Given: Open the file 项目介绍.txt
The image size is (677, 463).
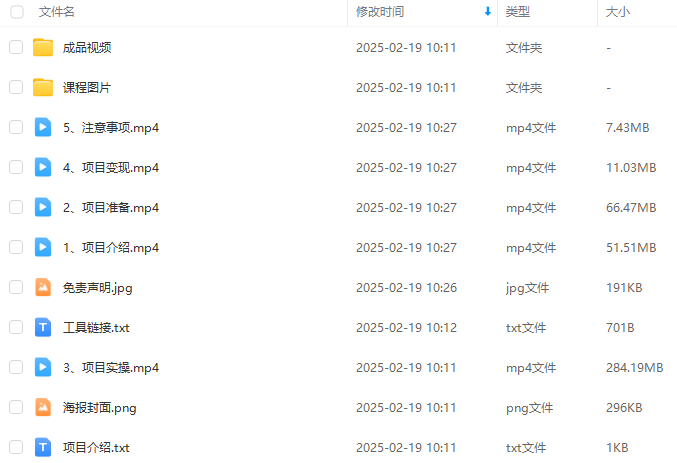Looking at the screenshot, I should coord(96,447).
